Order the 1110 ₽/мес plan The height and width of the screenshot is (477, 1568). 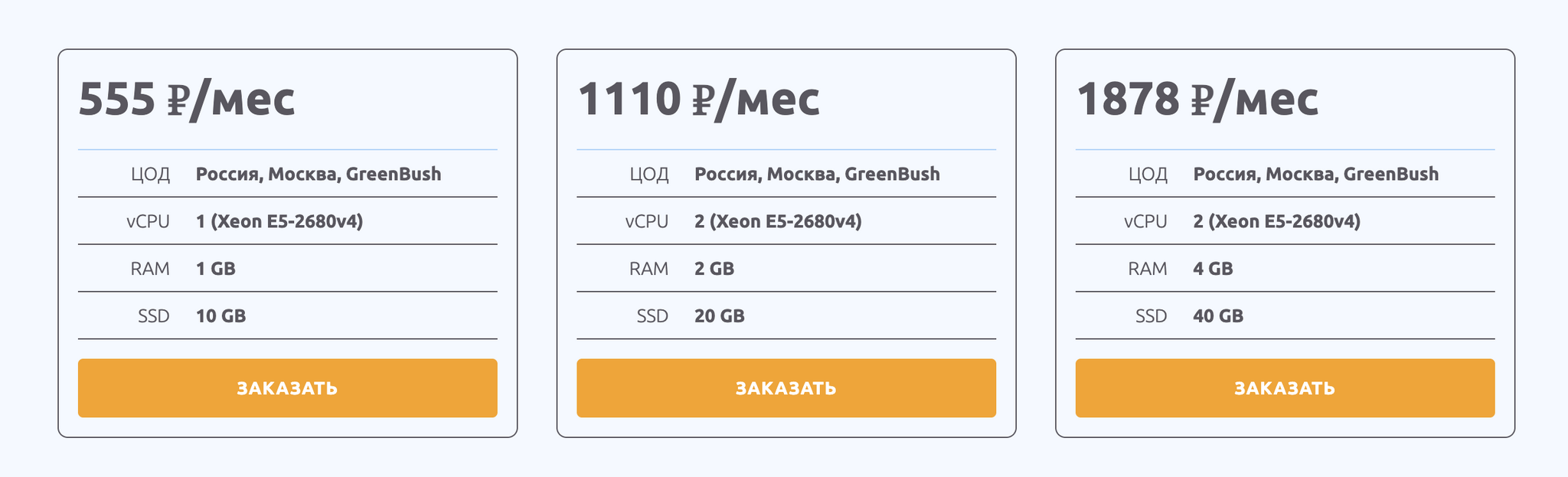pyautogui.click(x=786, y=388)
